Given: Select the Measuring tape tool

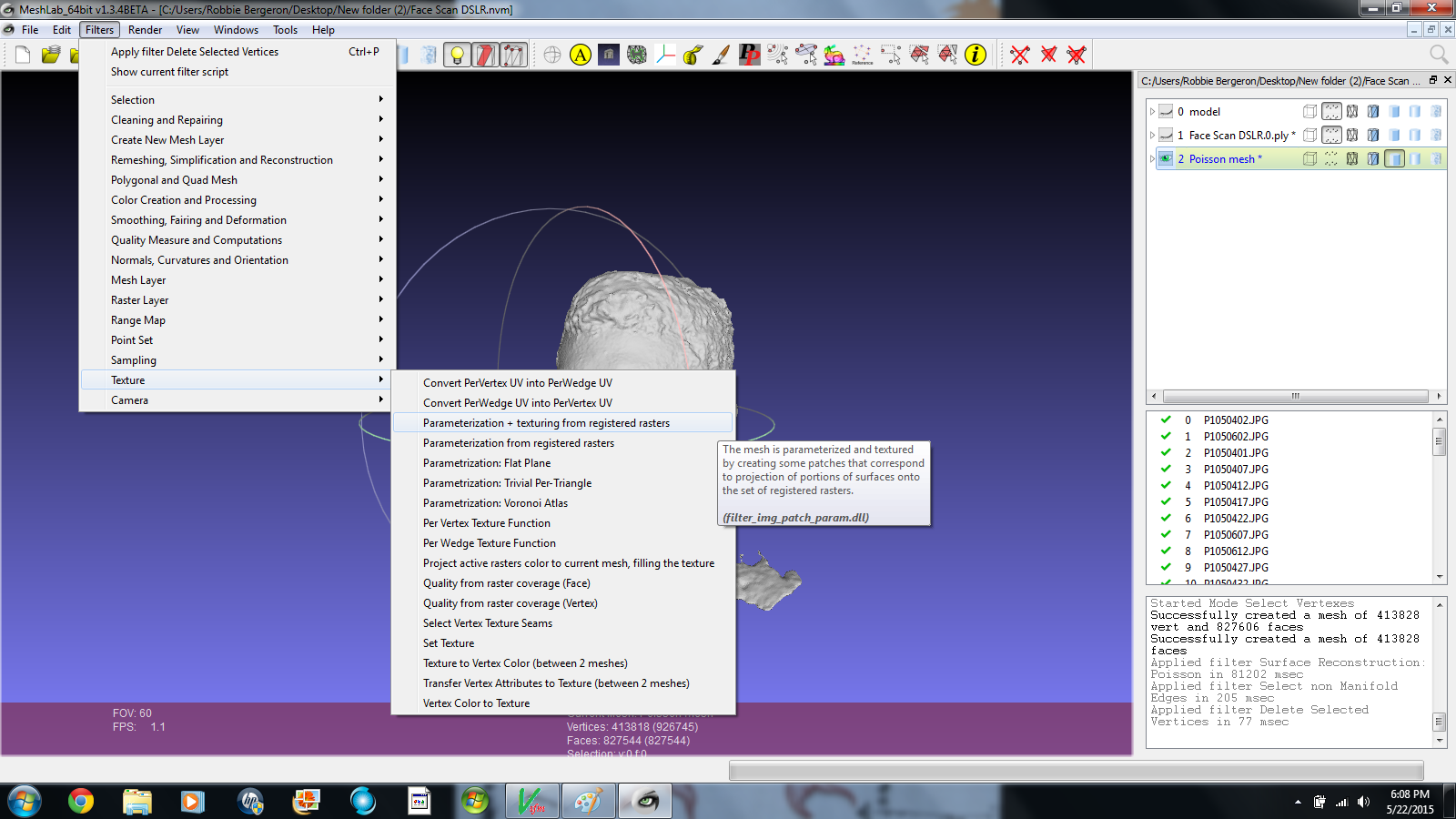Looking at the screenshot, I should tap(693, 56).
